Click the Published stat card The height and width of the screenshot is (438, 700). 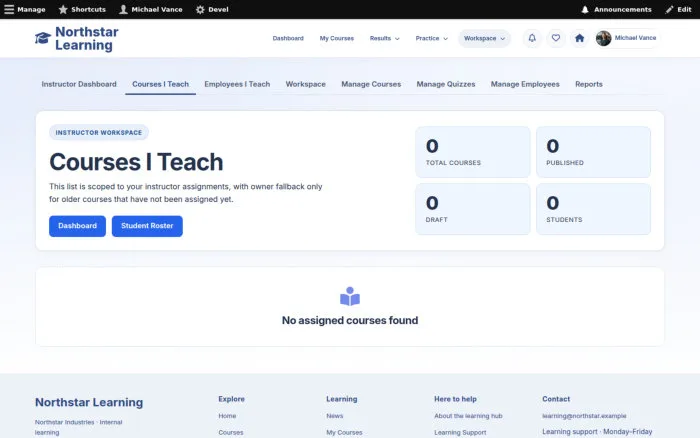pyautogui.click(x=593, y=152)
